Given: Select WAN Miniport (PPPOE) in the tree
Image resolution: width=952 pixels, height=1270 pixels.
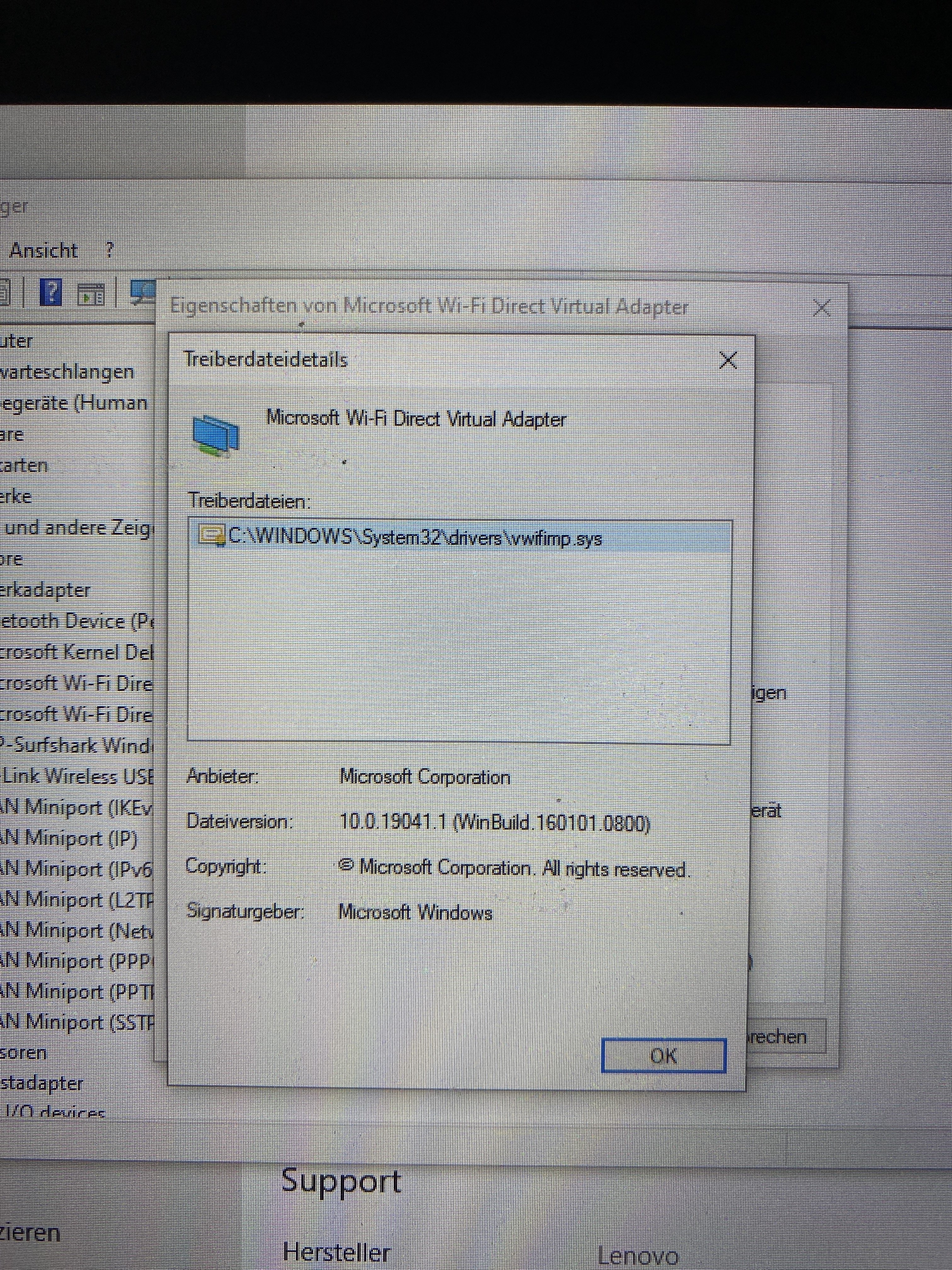Looking at the screenshot, I should (x=77, y=961).
